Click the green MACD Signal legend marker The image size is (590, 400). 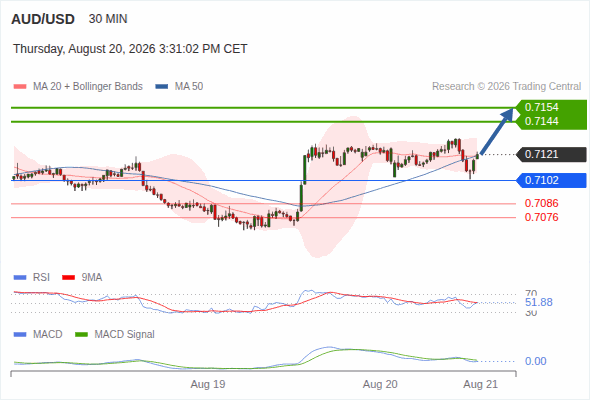point(81,335)
